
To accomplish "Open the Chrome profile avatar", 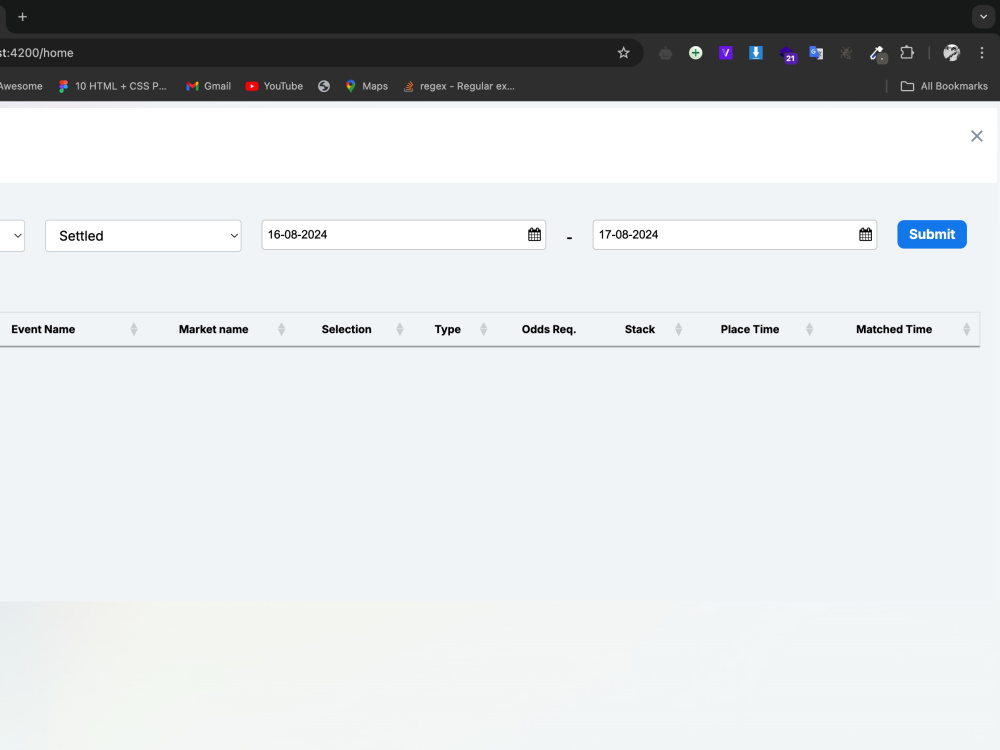I will [951, 53].
